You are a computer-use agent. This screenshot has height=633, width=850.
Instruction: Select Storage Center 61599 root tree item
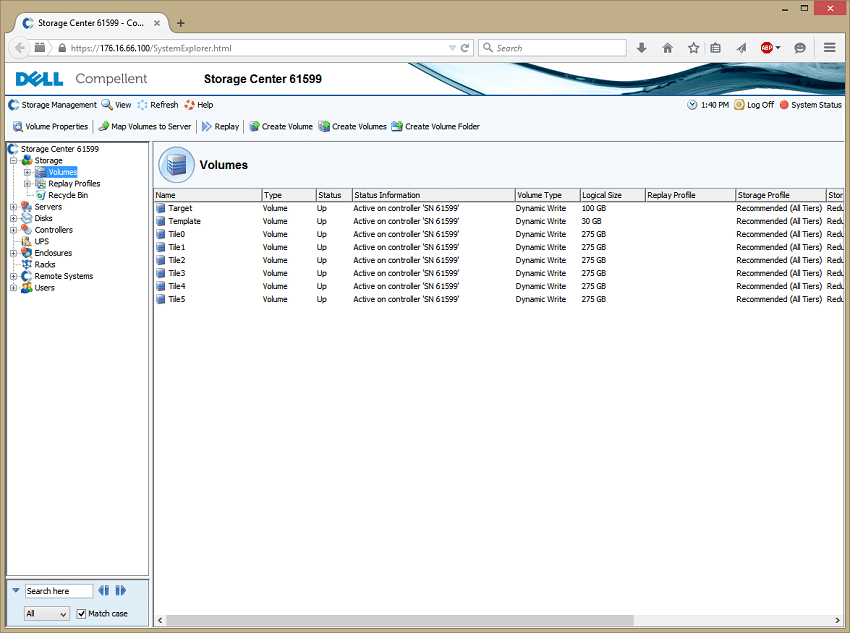coord(60,149)
